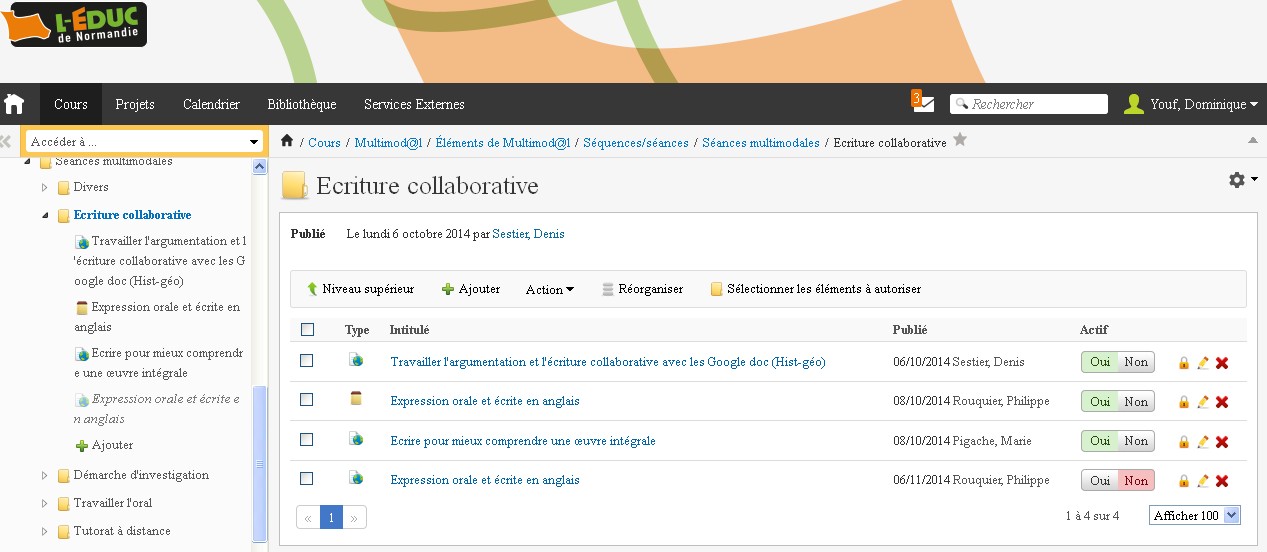Image resolution: width=1267 pixels, height=552 pixels.
Task: Set last row Actif toggle to Oui
Action: 1100,481
